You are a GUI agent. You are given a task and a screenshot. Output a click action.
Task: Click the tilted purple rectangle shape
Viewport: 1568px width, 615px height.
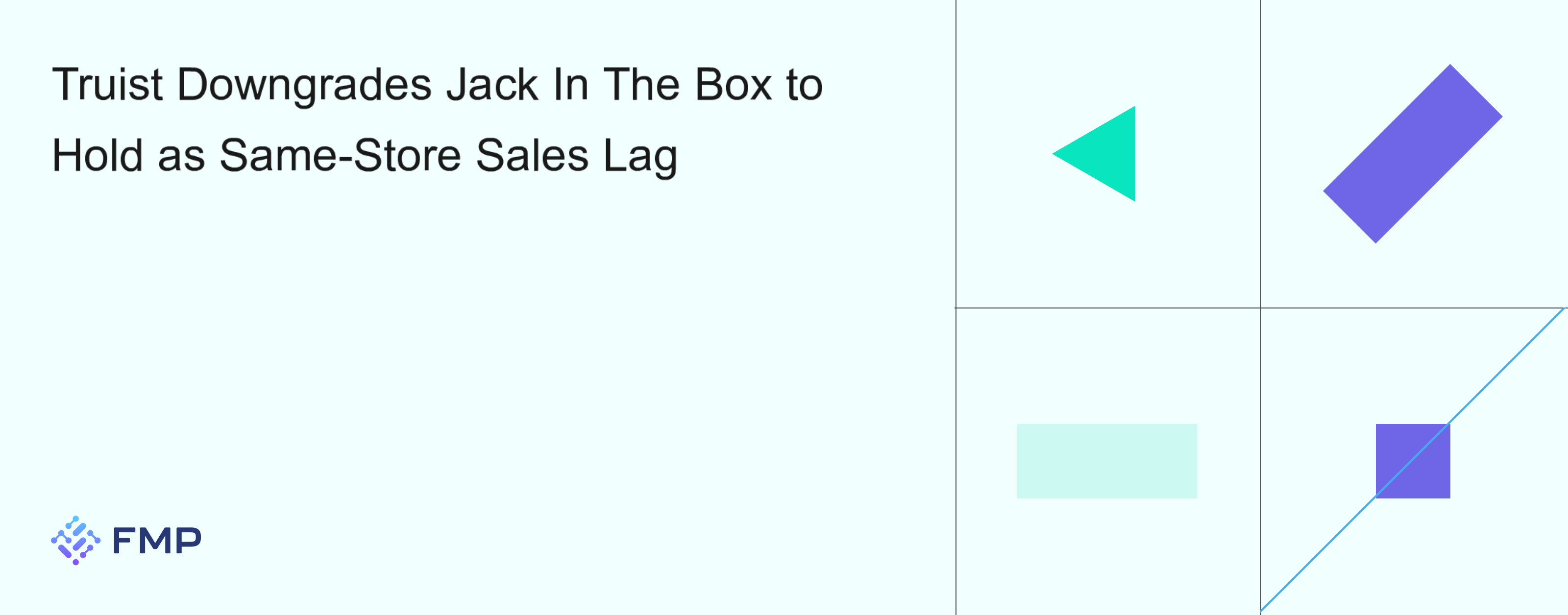tap(1413, 154)
